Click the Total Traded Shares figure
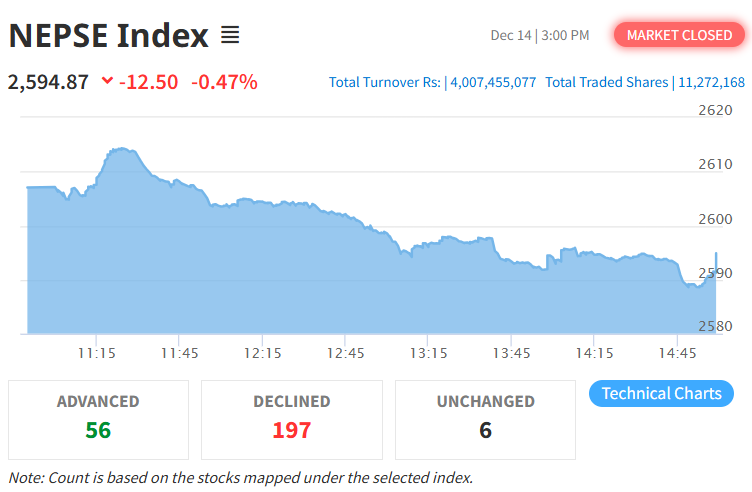Image resolution: width=752 pixels, height=492 pixels. point(709,82)
